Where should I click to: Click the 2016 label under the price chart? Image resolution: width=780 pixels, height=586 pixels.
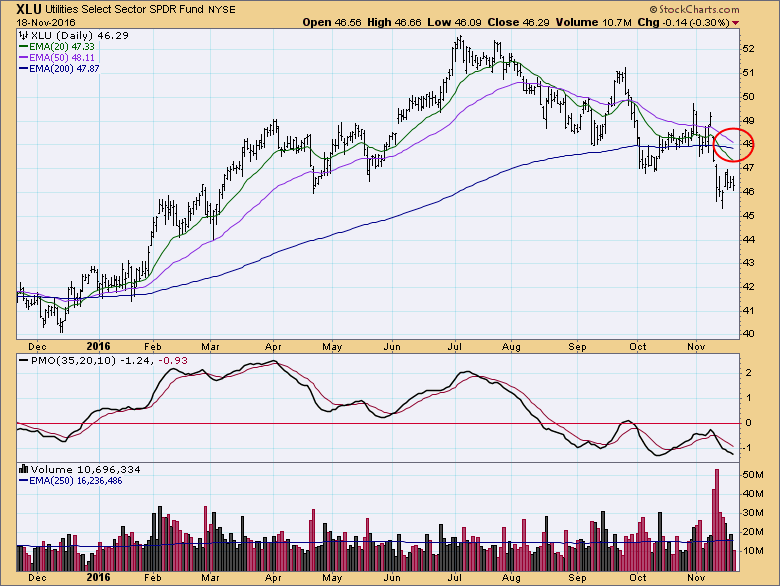[98, 346]
